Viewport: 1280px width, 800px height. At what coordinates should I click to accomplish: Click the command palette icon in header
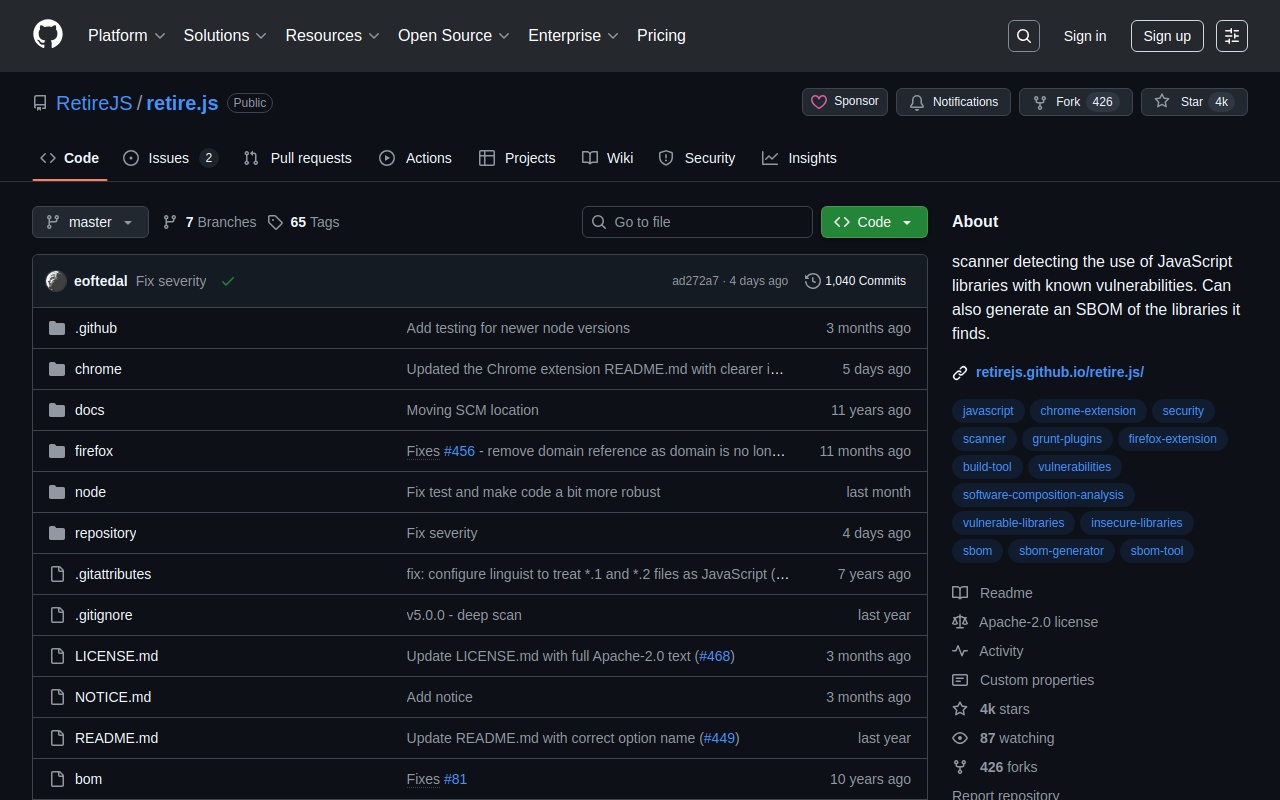1232,36
